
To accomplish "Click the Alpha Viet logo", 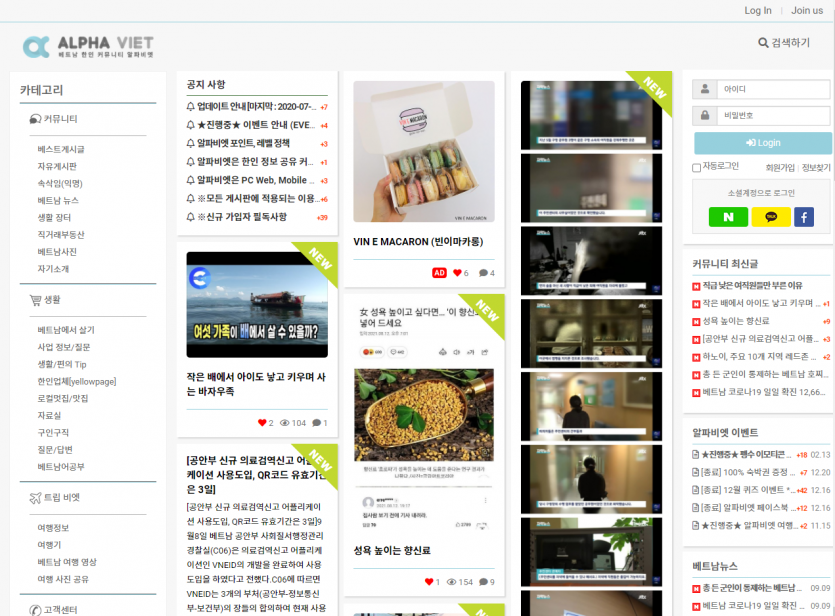I will pos(88,46).
